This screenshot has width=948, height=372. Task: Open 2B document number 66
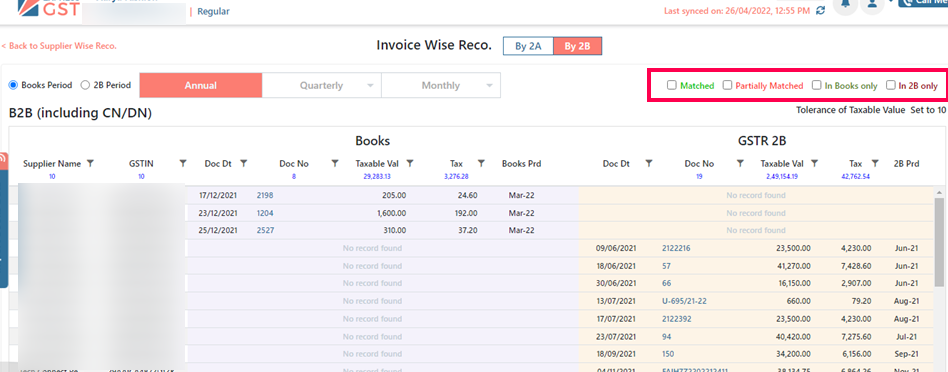[x=667, y=283]
